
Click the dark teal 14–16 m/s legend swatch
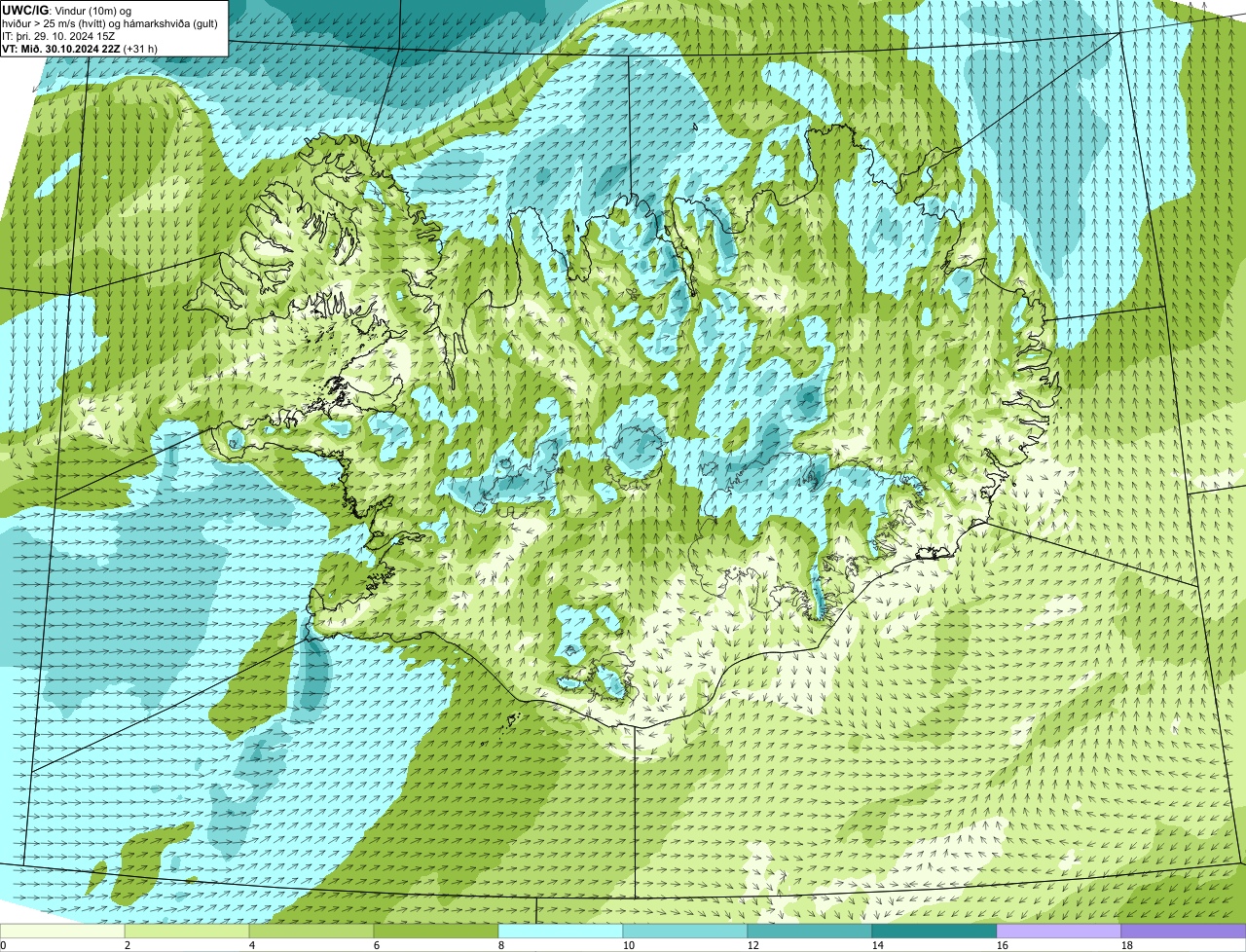click(934, 931)
